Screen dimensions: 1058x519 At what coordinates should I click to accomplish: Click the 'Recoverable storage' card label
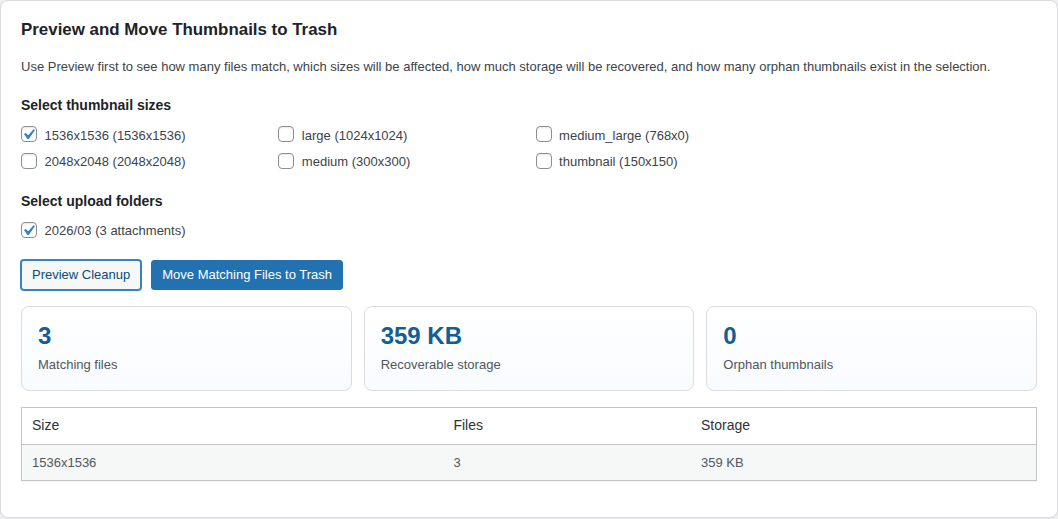441,364
